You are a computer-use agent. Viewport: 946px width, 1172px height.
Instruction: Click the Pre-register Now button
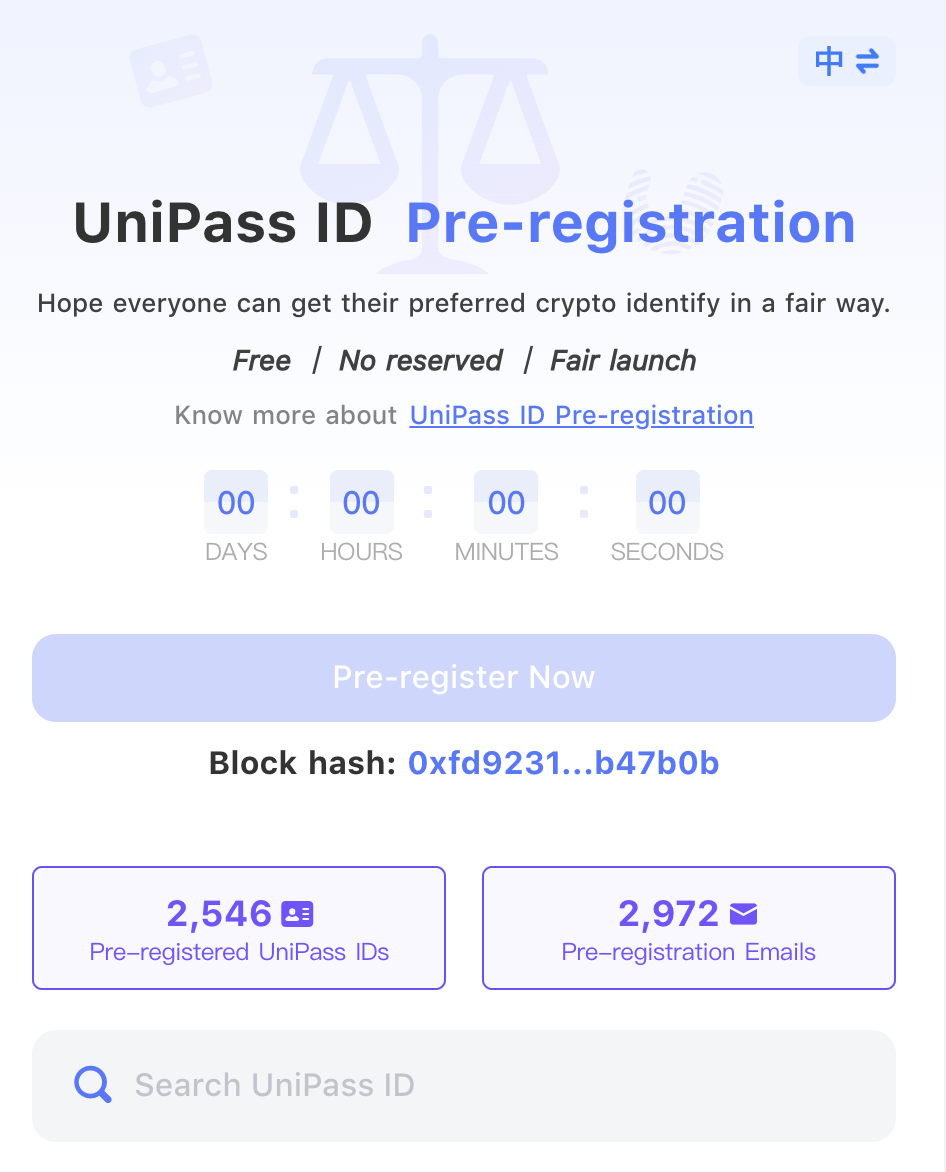tap(463, 678)
